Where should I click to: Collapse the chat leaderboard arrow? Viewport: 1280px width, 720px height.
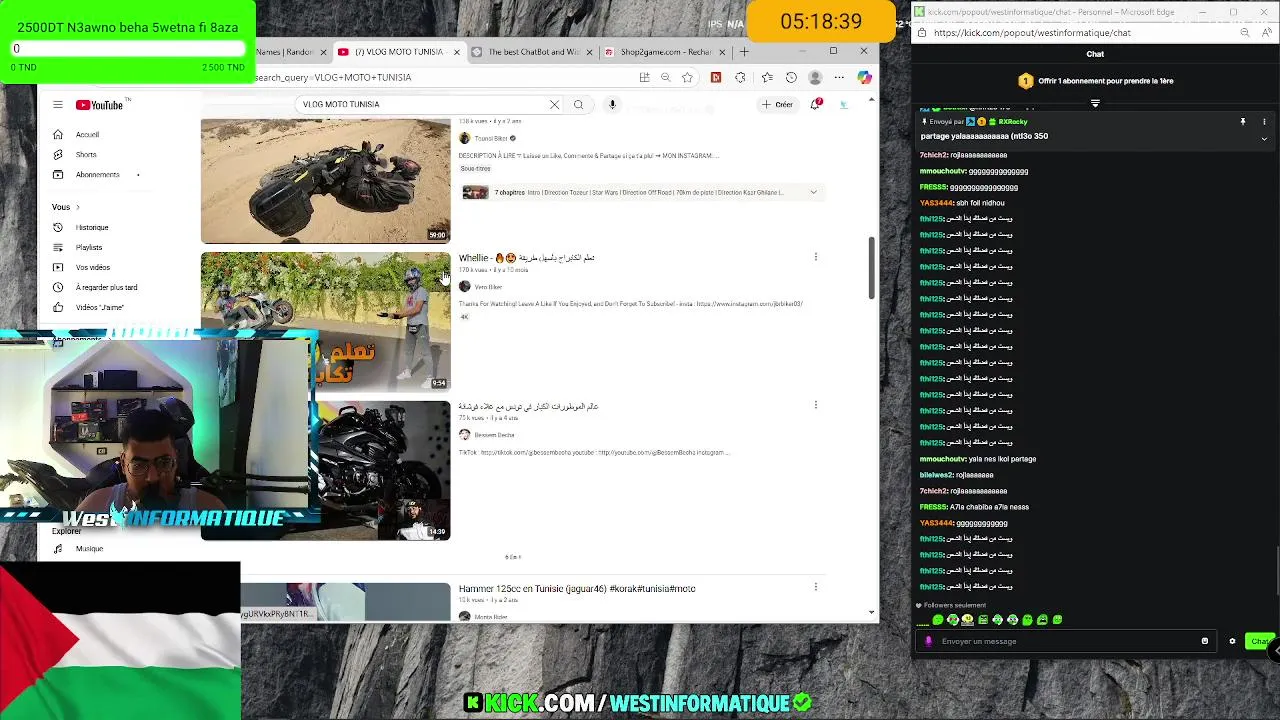[1095, 103]
